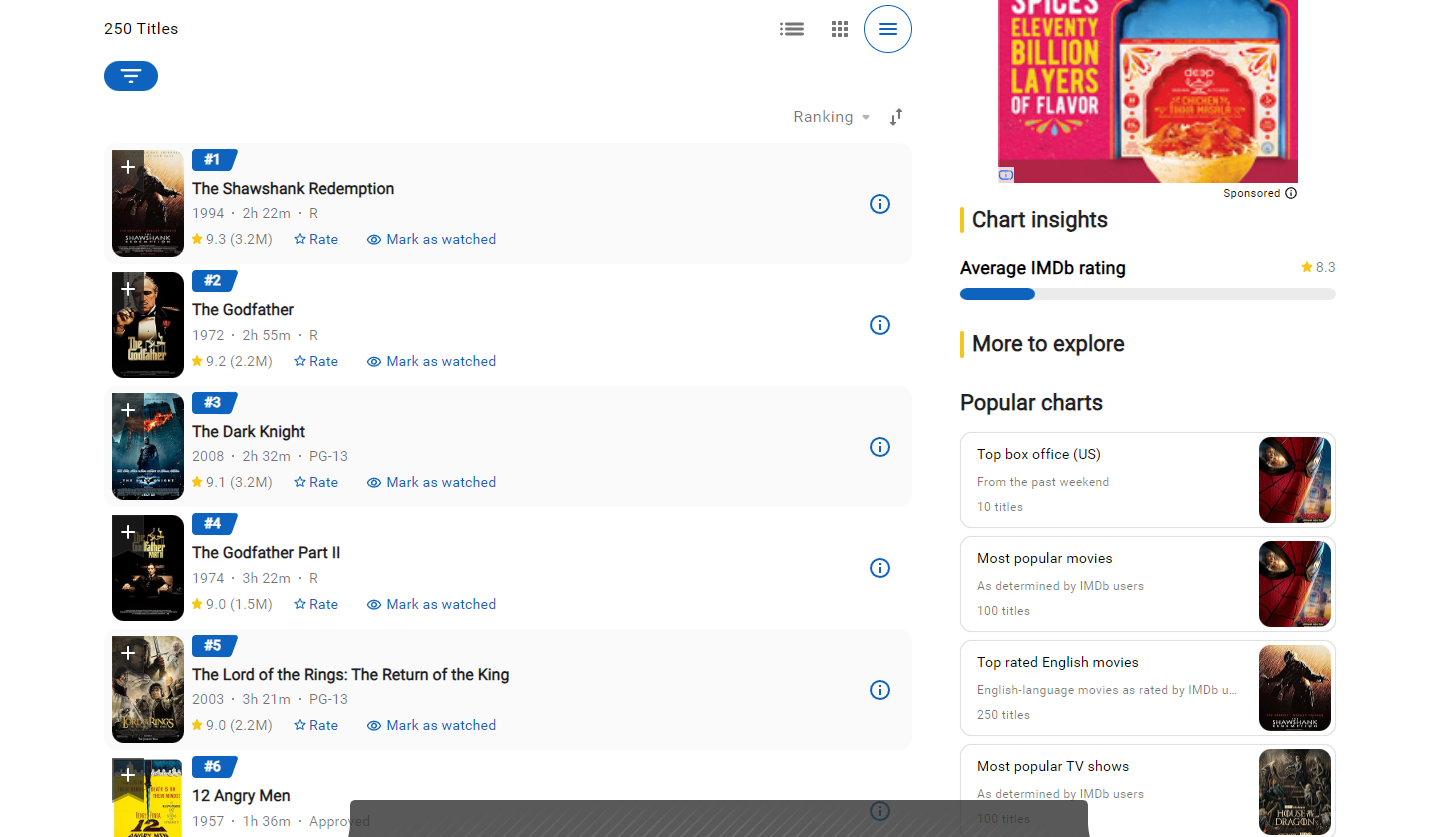This screenshot has width=1440, height=837.
Task: Add Return of the King to watchlist
Action: 128,653
